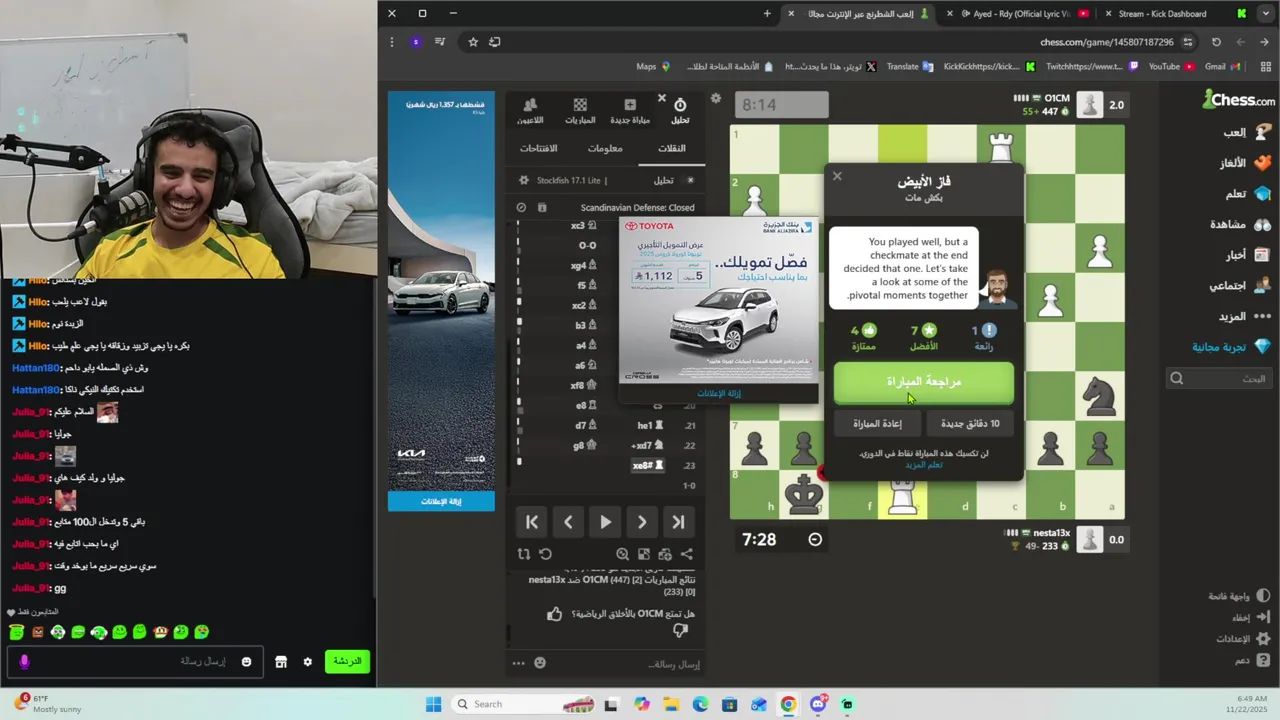Switch to the Moves sub-tab
Image resolution: width=1280 pixels, height=720 pixels.
[671, 148]
